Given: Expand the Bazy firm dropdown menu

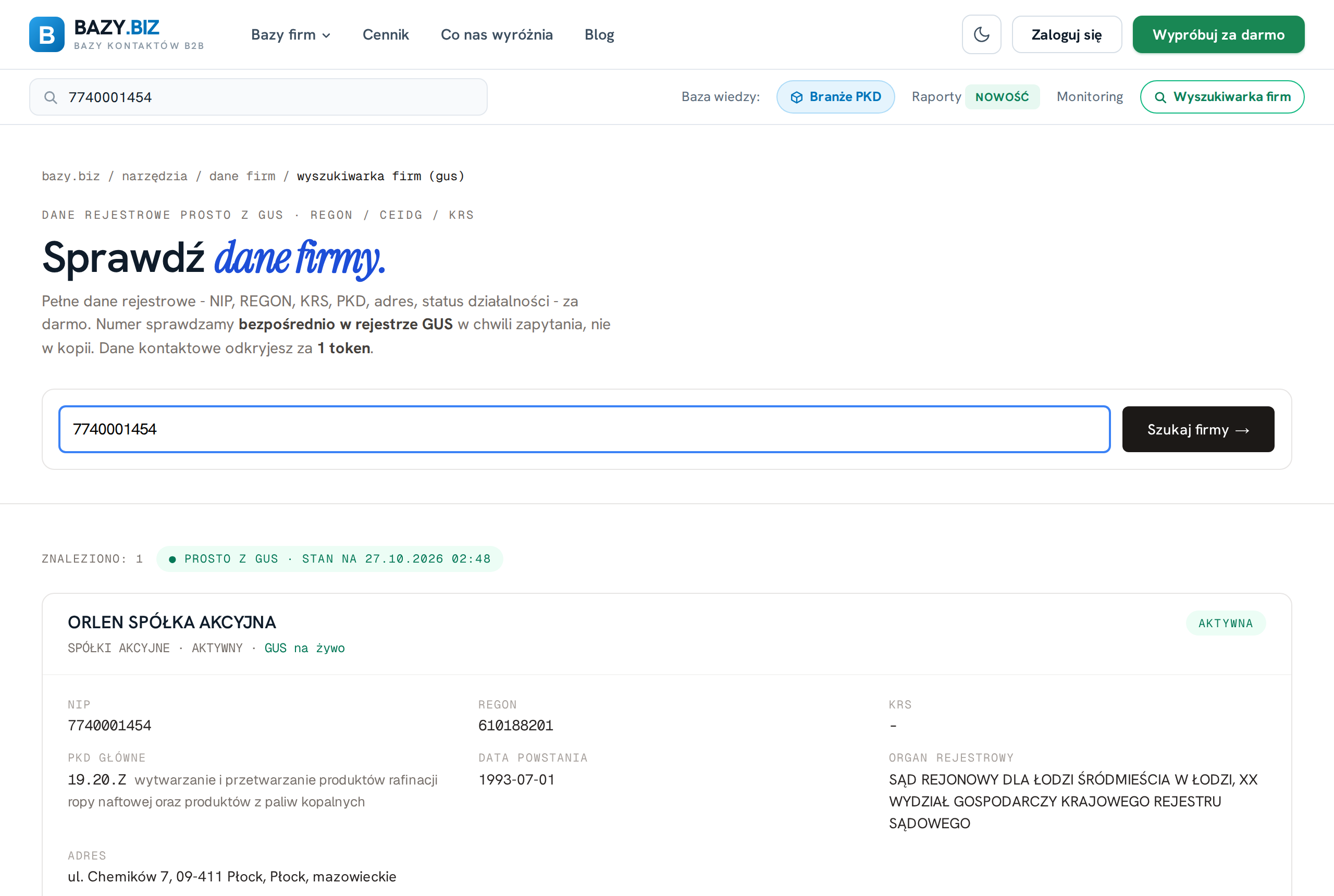Looking at the screenshot, I should click(290, 35).
